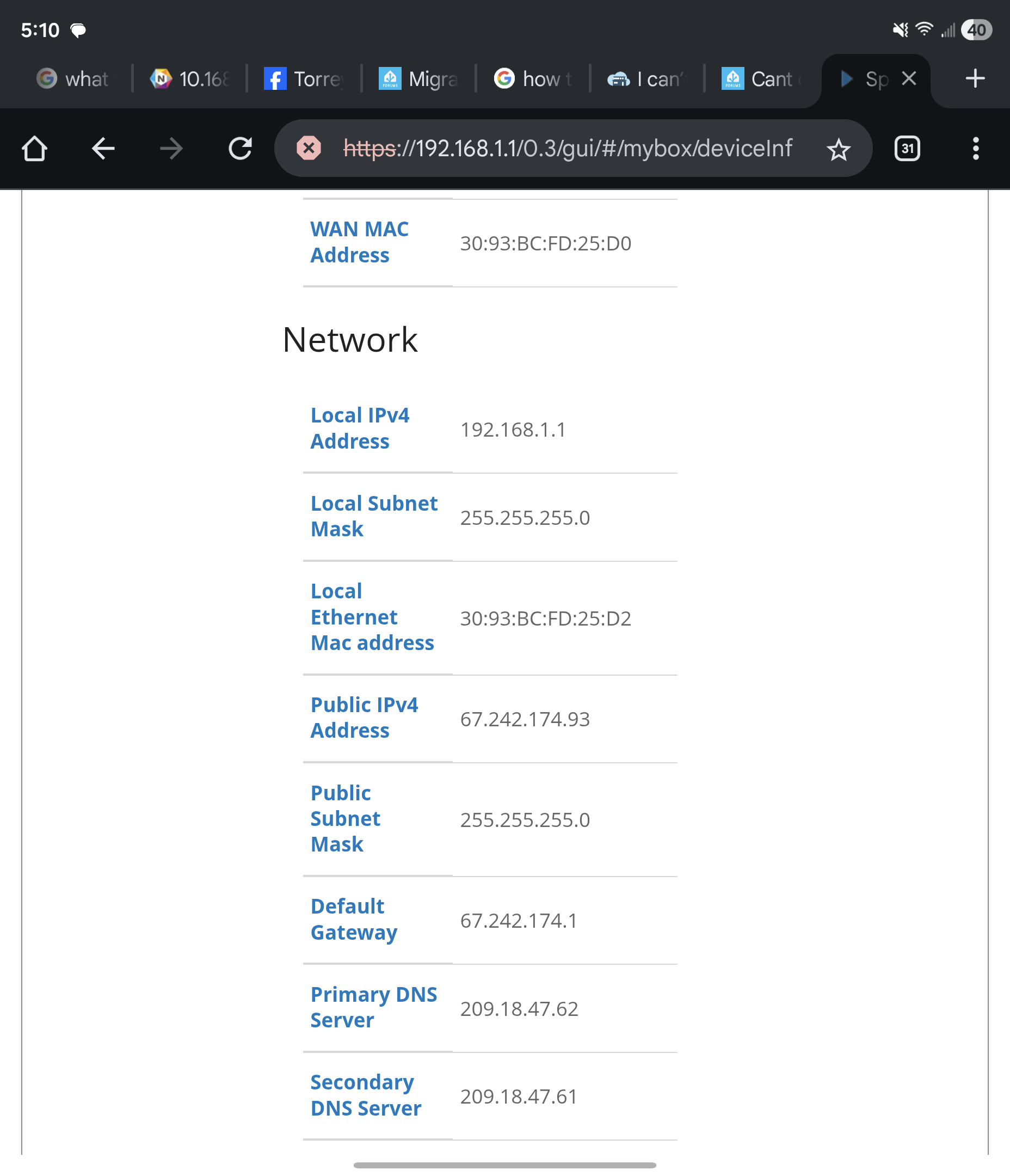
Task: Open the tab switcher showing 31 tabs
Action: coord(907,149)
